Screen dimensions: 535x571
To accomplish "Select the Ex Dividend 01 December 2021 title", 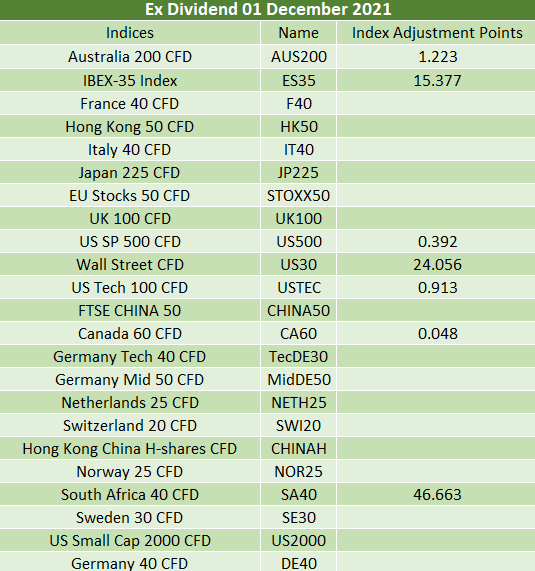I will (268, 9).
